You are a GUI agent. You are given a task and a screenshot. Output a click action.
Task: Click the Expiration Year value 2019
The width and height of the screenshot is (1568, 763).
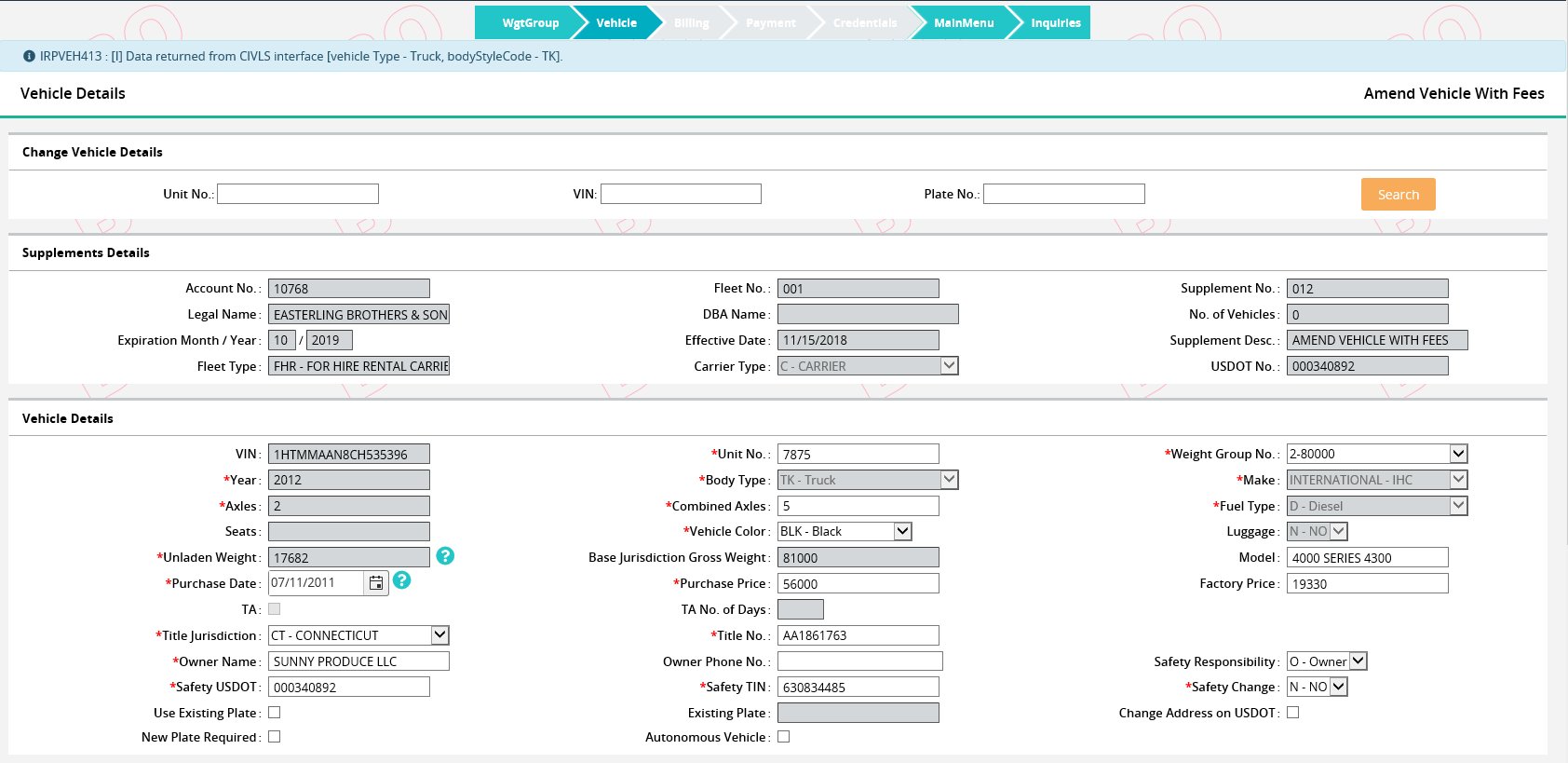[x=330, y=340]
